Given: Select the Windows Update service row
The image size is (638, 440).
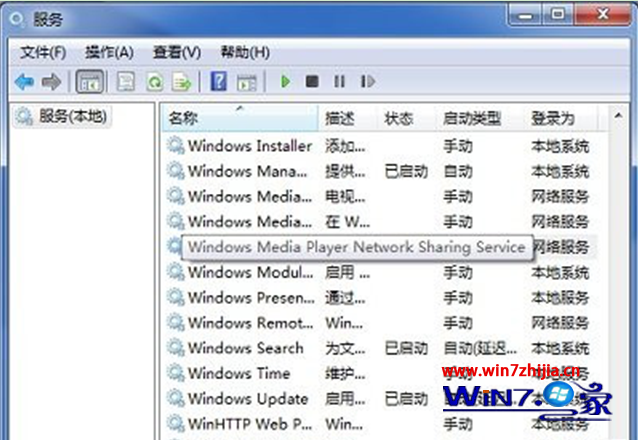Looking at the screenshot, I should coord(380,398).
